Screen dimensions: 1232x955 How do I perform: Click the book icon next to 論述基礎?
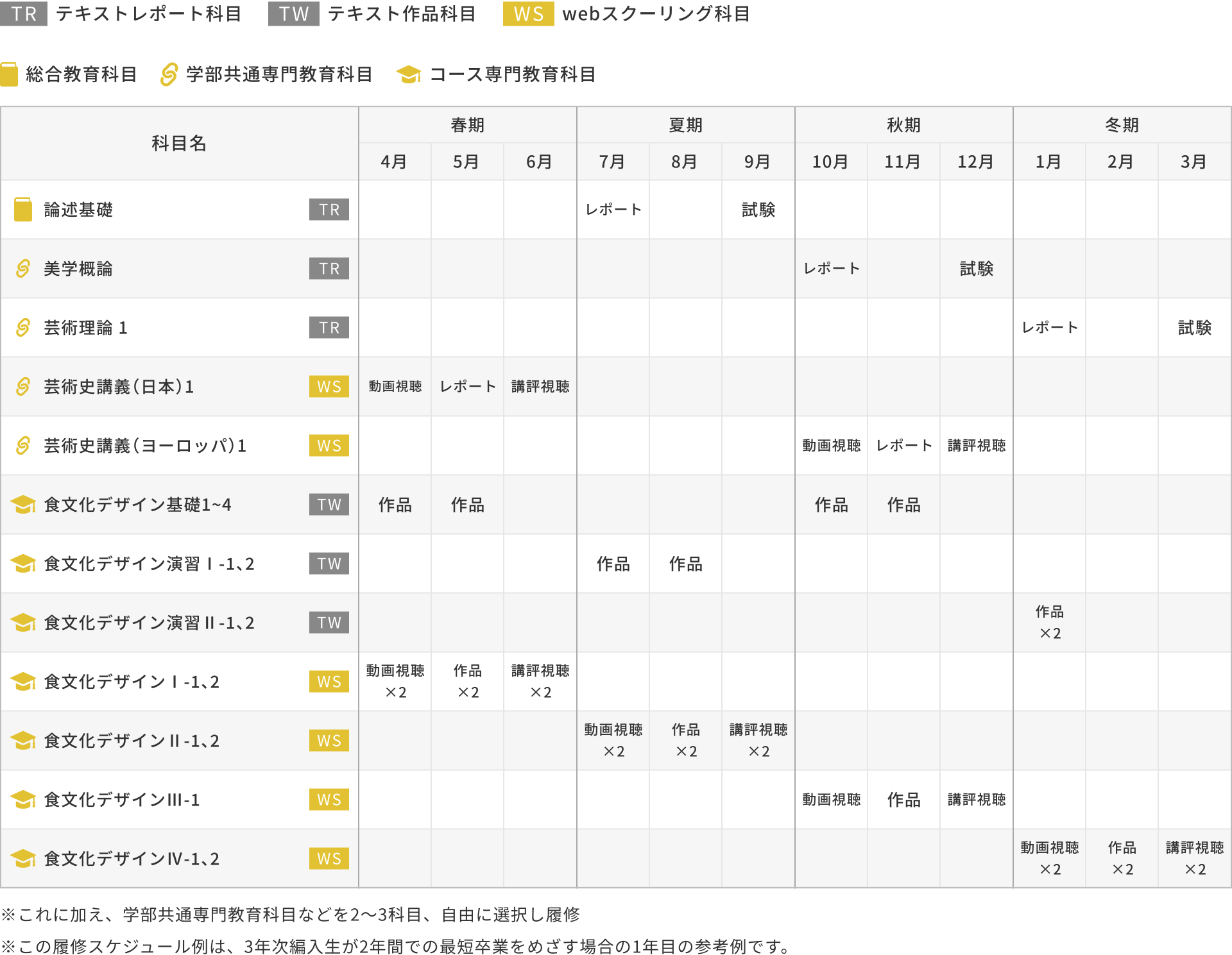point(23,209)
